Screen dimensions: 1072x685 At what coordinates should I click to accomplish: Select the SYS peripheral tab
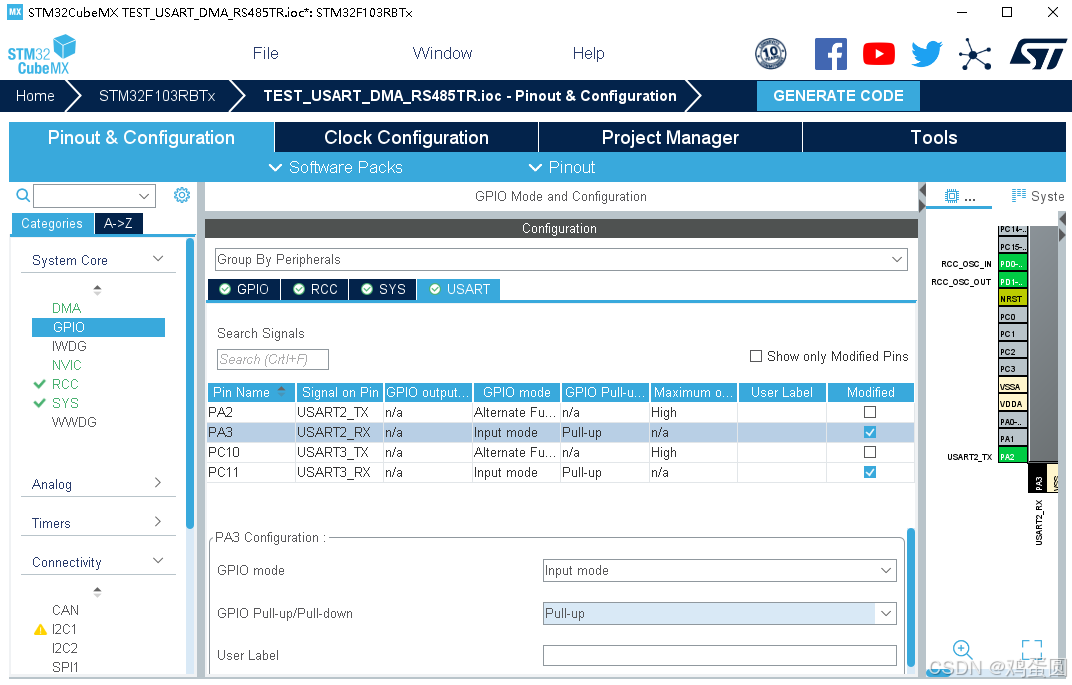coord(383,289)
